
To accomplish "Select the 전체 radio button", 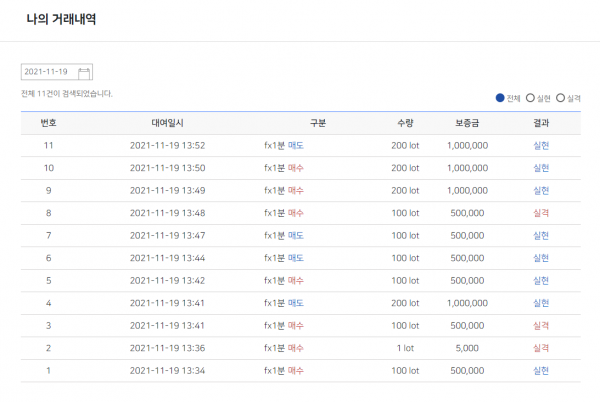I will (500, 98).
